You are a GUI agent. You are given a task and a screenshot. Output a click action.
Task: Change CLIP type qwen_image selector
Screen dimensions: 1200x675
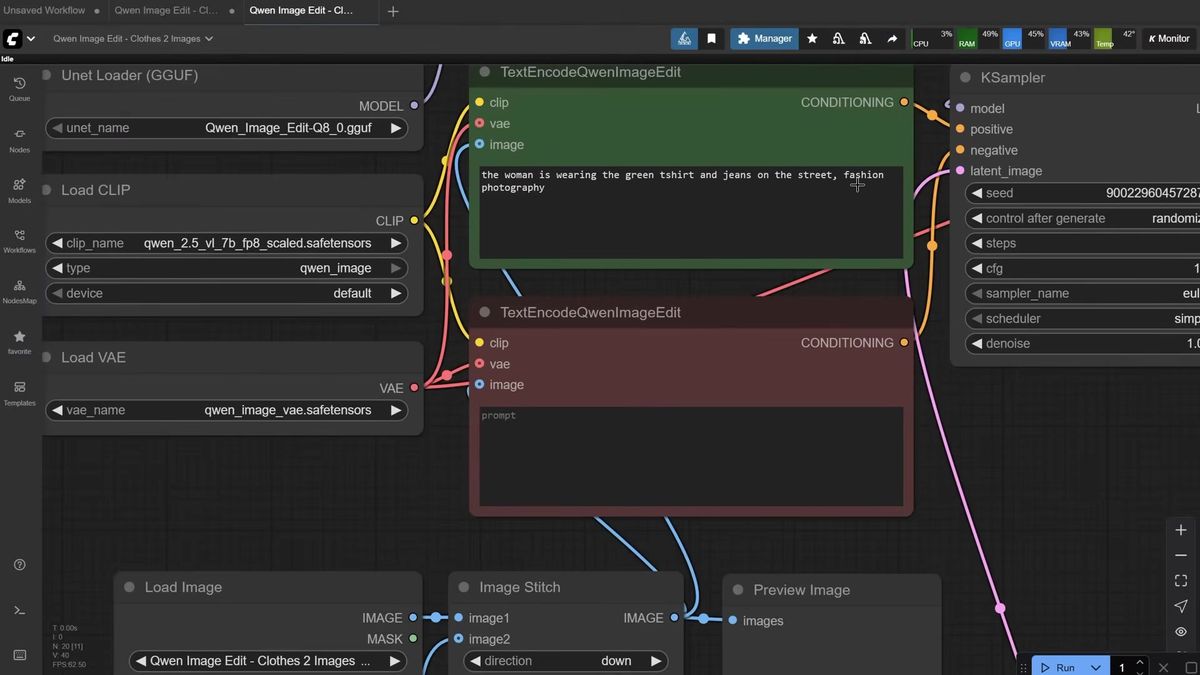[227, 268]
